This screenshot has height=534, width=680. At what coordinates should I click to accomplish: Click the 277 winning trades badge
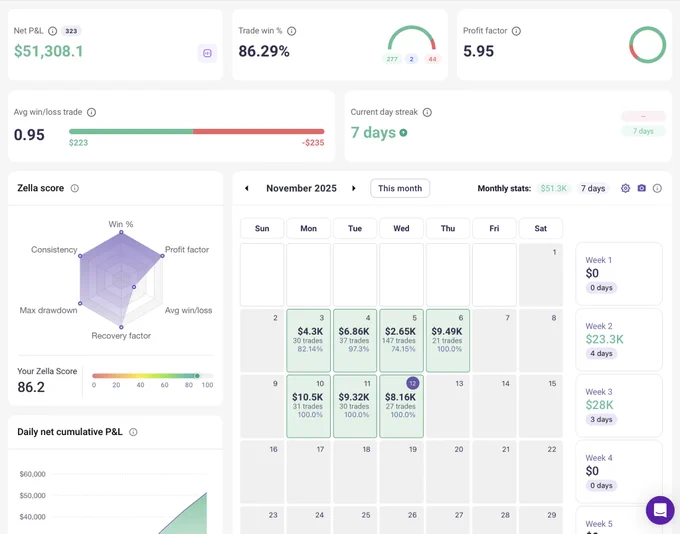[x=392, y=59]
